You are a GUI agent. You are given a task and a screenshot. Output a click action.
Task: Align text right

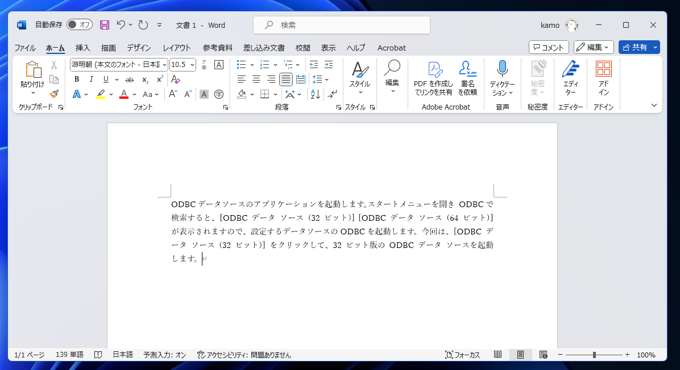(271, 79)
